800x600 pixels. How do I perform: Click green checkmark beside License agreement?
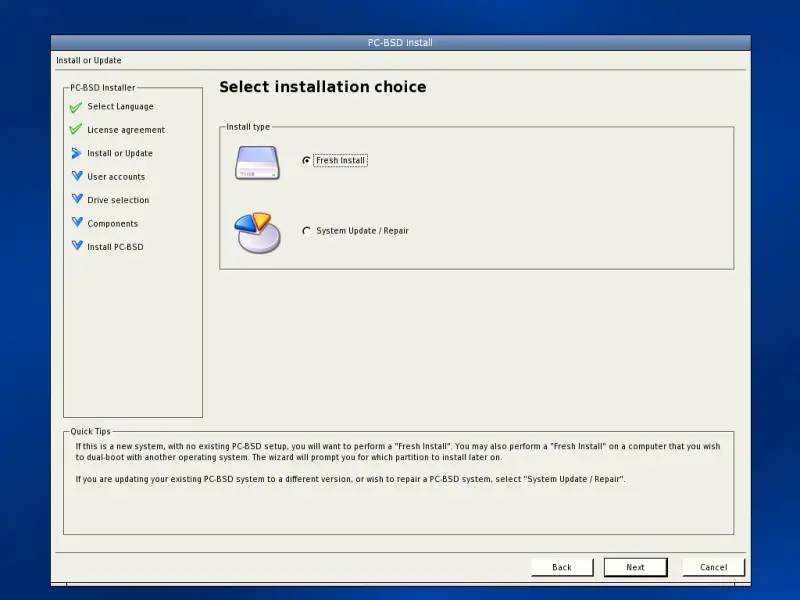[x=76, y=130]
